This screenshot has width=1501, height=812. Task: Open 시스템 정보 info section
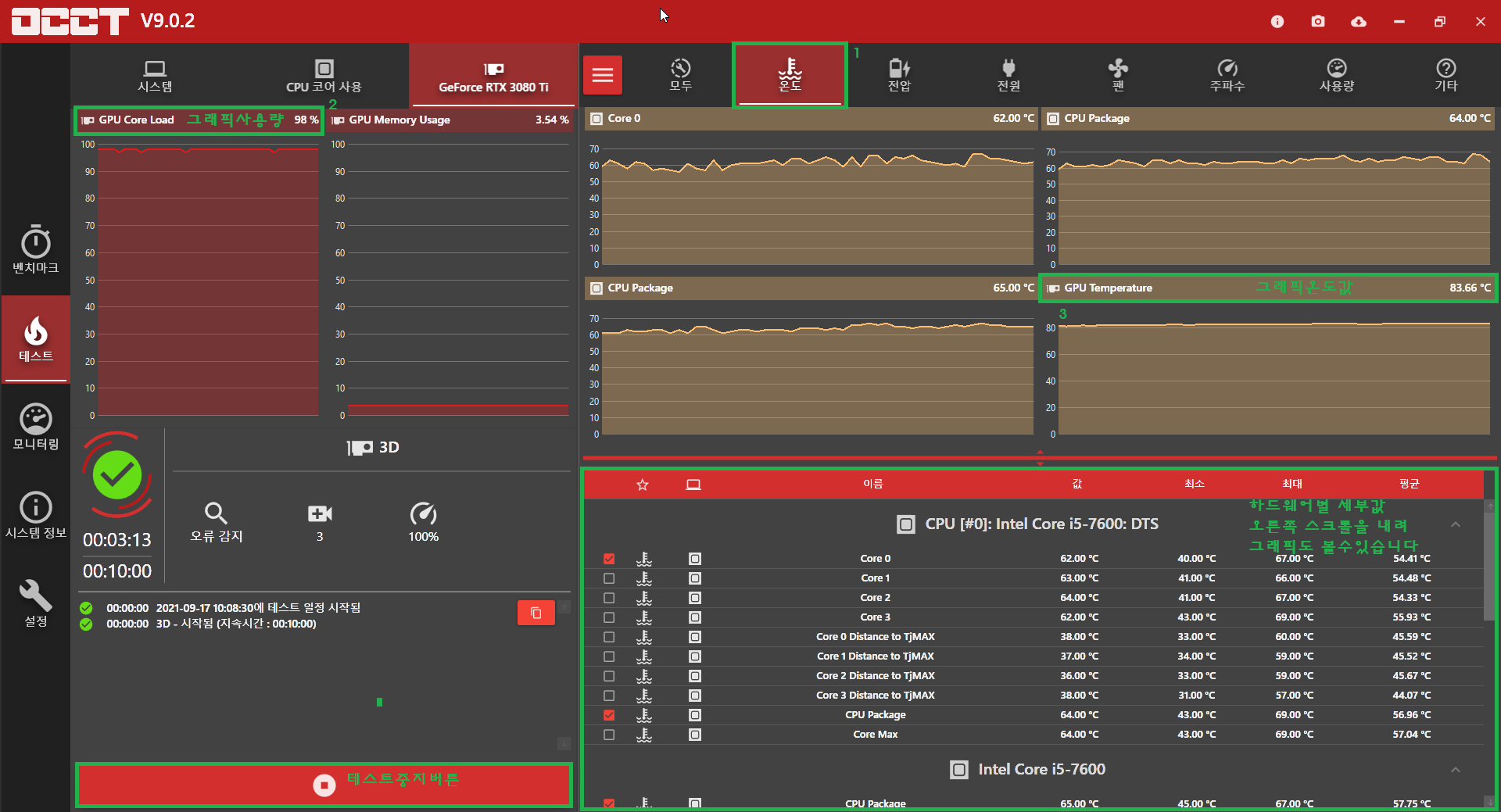pyautogui.click(x=35, y=515)
